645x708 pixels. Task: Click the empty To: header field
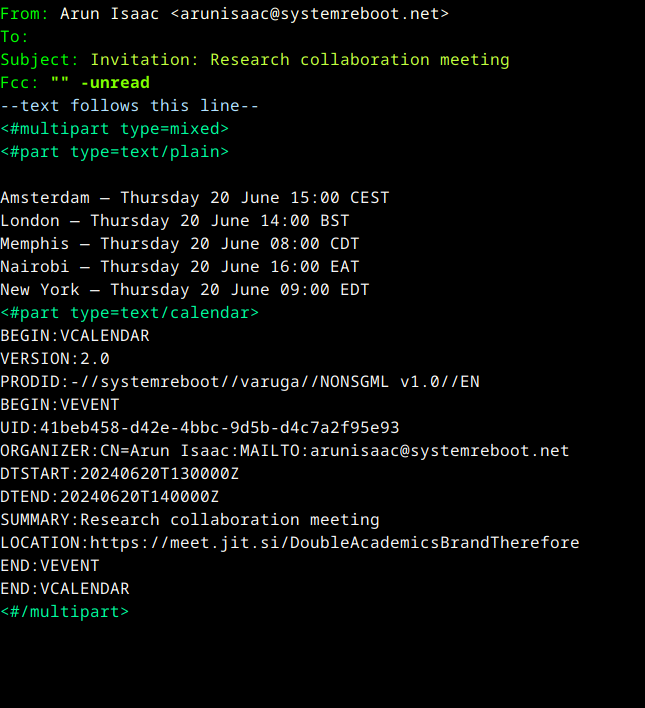tap(60, 37)
